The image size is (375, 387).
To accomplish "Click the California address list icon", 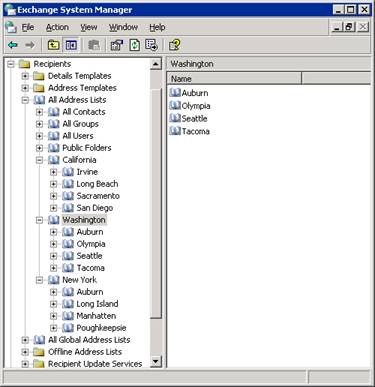I will pyautogui.click(x=53, y=160).
